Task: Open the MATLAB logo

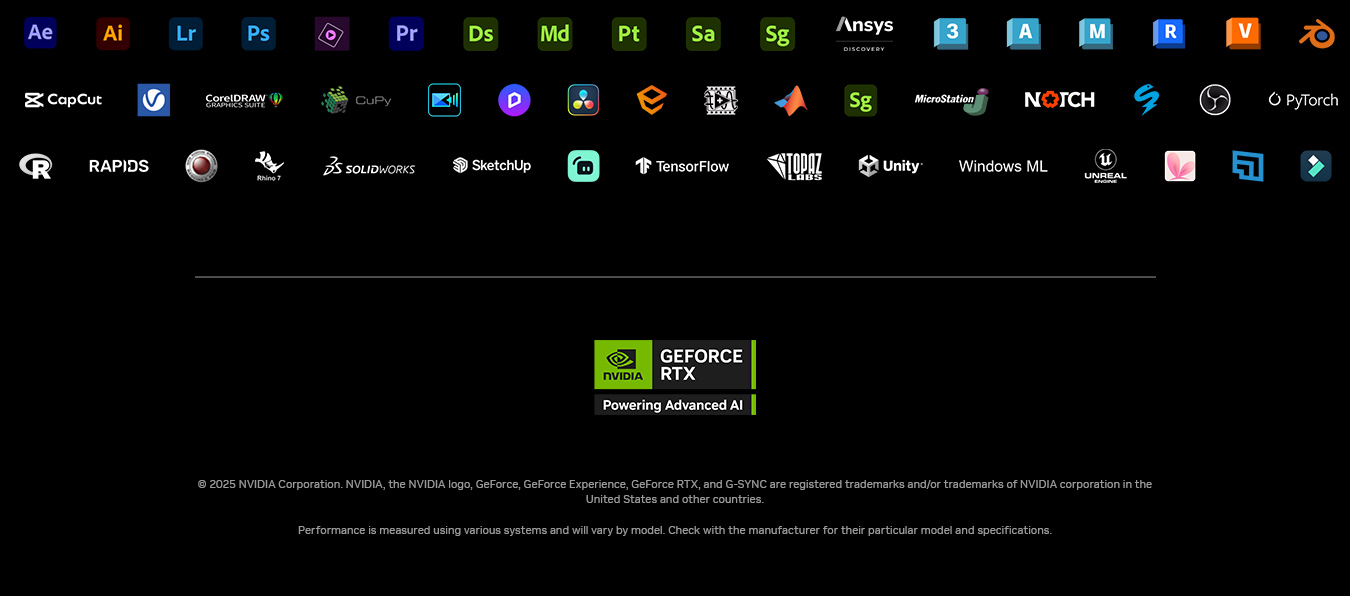Action: 790,100
